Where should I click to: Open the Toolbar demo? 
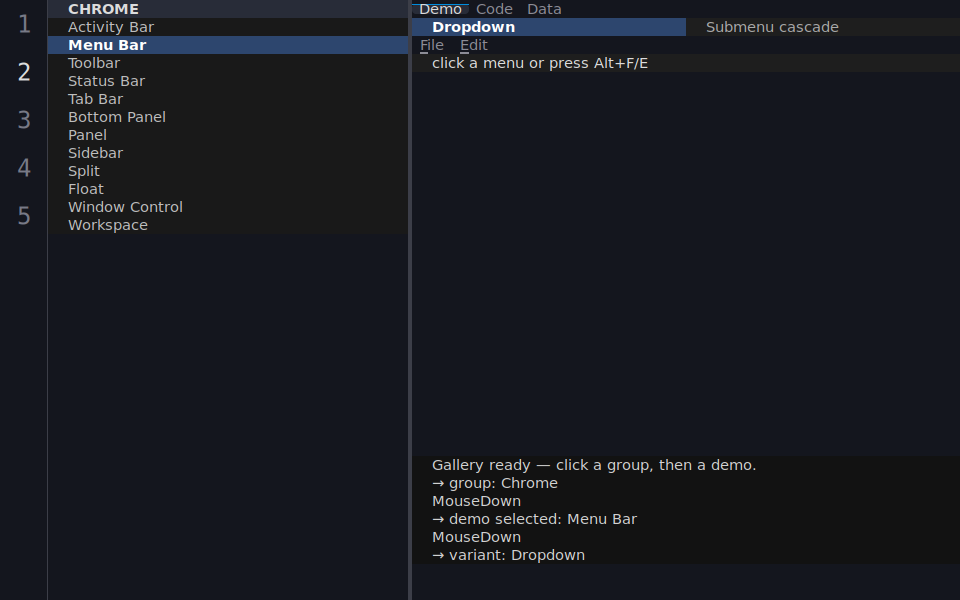(228, 63)
